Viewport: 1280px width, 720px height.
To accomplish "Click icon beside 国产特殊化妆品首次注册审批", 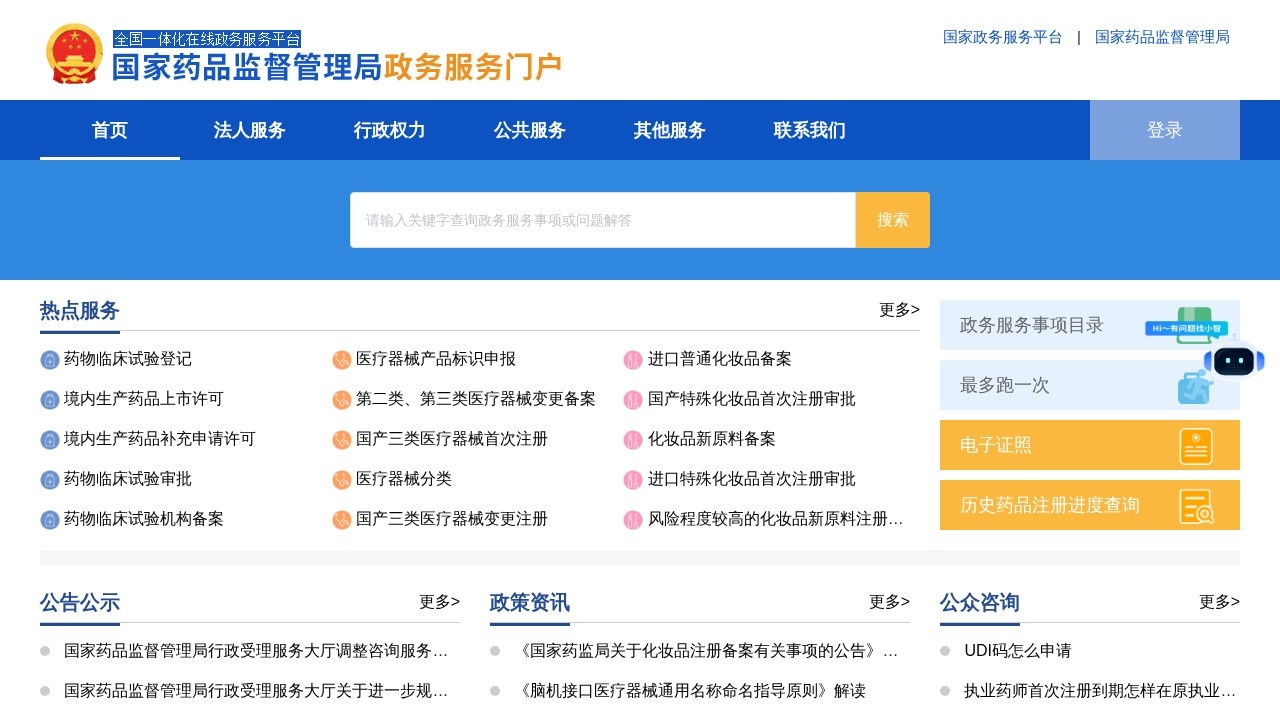I will pyautogui.click(x=633, y=400).
